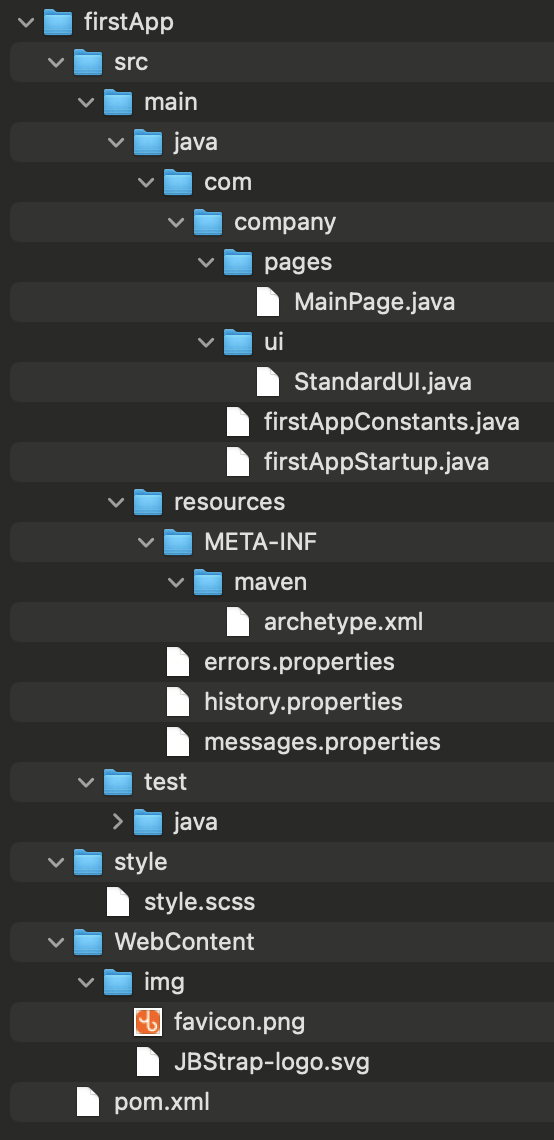Select firstAppStartup.java file name
The image size is (554, 1140).
pyautogui.click(x=377, y=462)
